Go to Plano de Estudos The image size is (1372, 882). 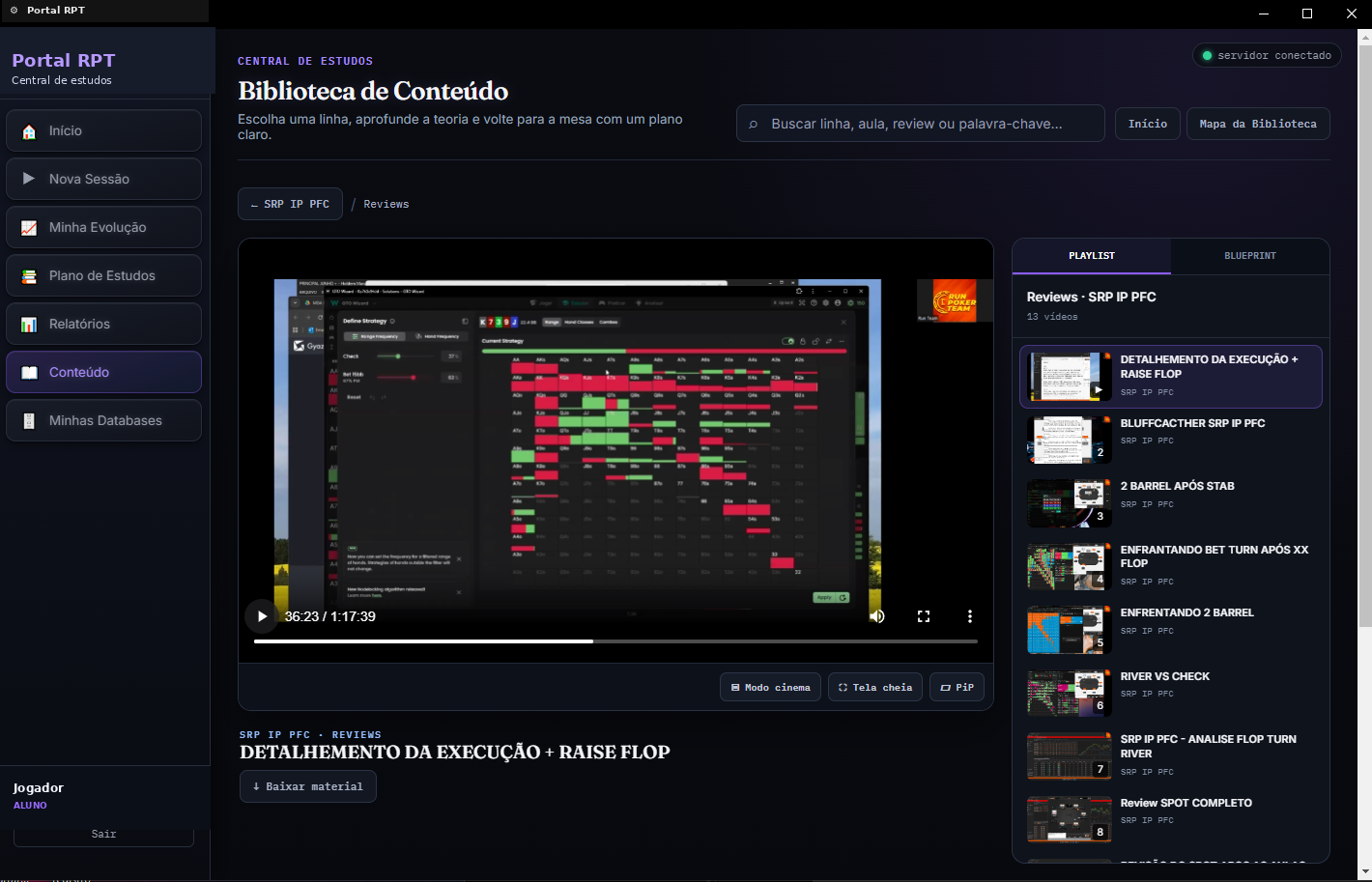coord(103,275)
